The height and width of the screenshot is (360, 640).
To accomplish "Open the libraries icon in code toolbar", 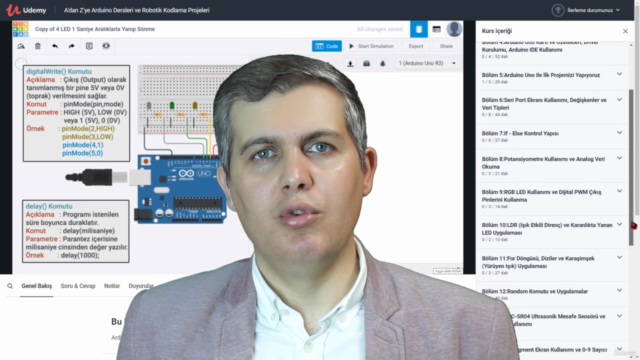I will click(x=367, y=64).
